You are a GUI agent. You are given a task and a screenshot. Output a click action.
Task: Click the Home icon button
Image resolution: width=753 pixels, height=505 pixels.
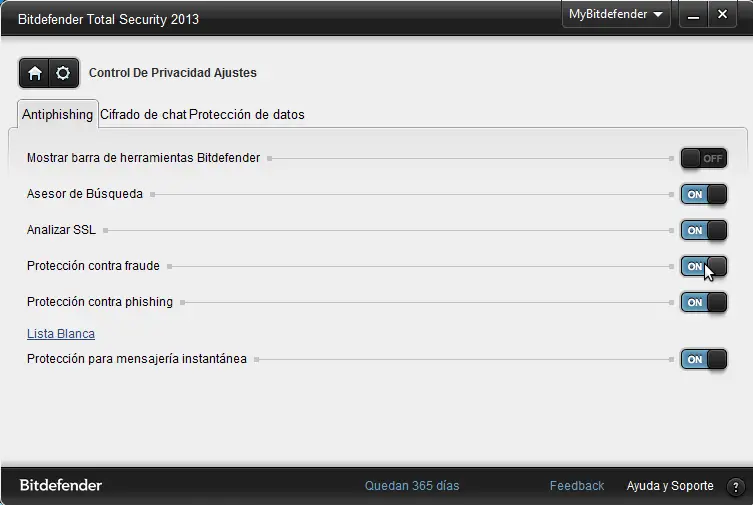(x=35, y=73)
